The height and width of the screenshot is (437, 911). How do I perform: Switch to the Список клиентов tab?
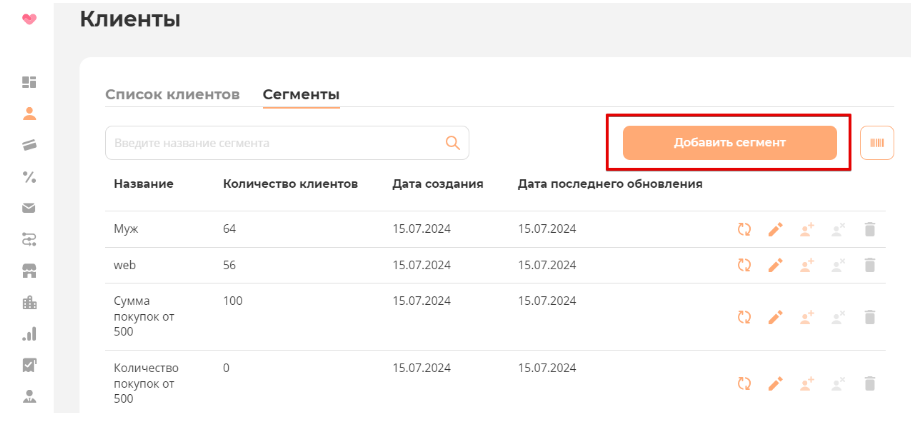point(172,95)
